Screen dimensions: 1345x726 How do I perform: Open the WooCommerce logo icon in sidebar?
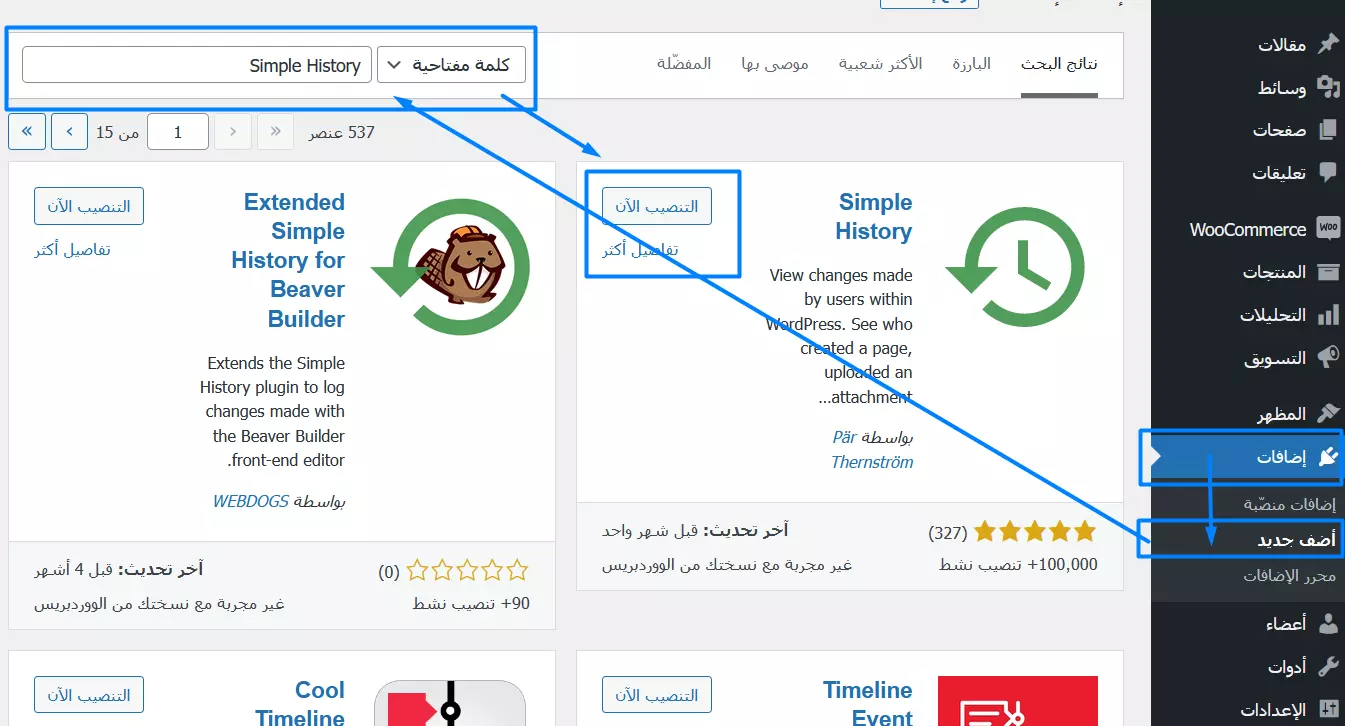point(1327,229)
